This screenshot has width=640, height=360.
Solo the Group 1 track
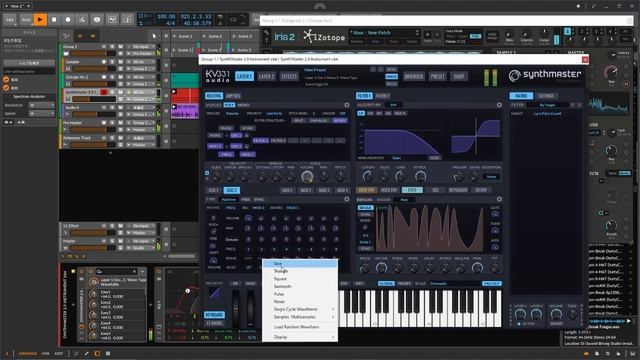pos(112,47)
